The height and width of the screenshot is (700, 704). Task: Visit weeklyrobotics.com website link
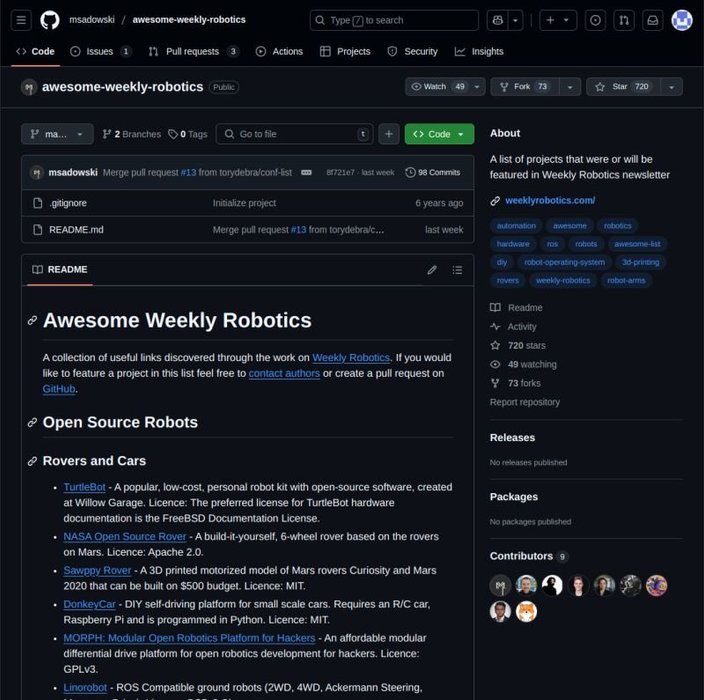point(550,200)
